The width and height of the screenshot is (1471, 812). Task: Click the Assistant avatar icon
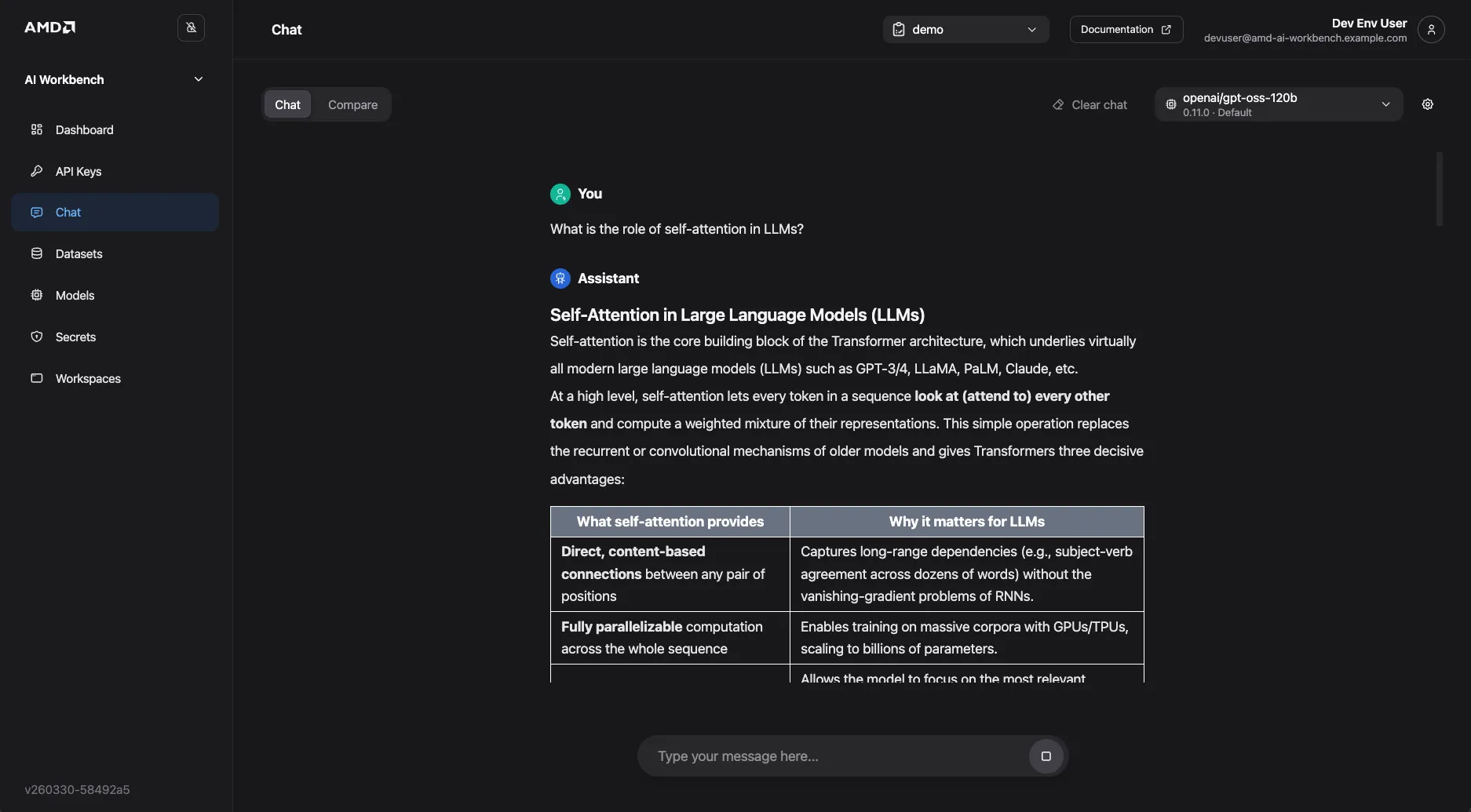[560, 279]
